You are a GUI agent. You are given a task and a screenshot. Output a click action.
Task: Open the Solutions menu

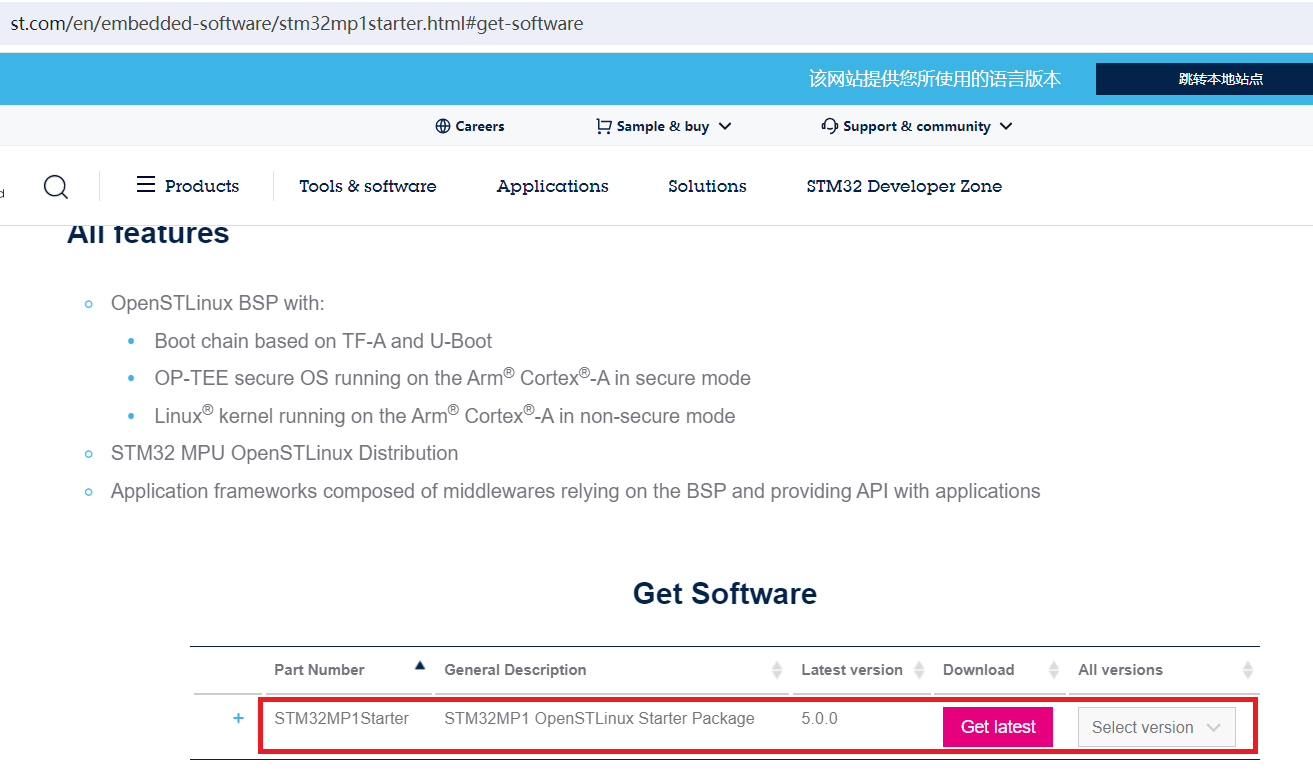pos(707,186)
